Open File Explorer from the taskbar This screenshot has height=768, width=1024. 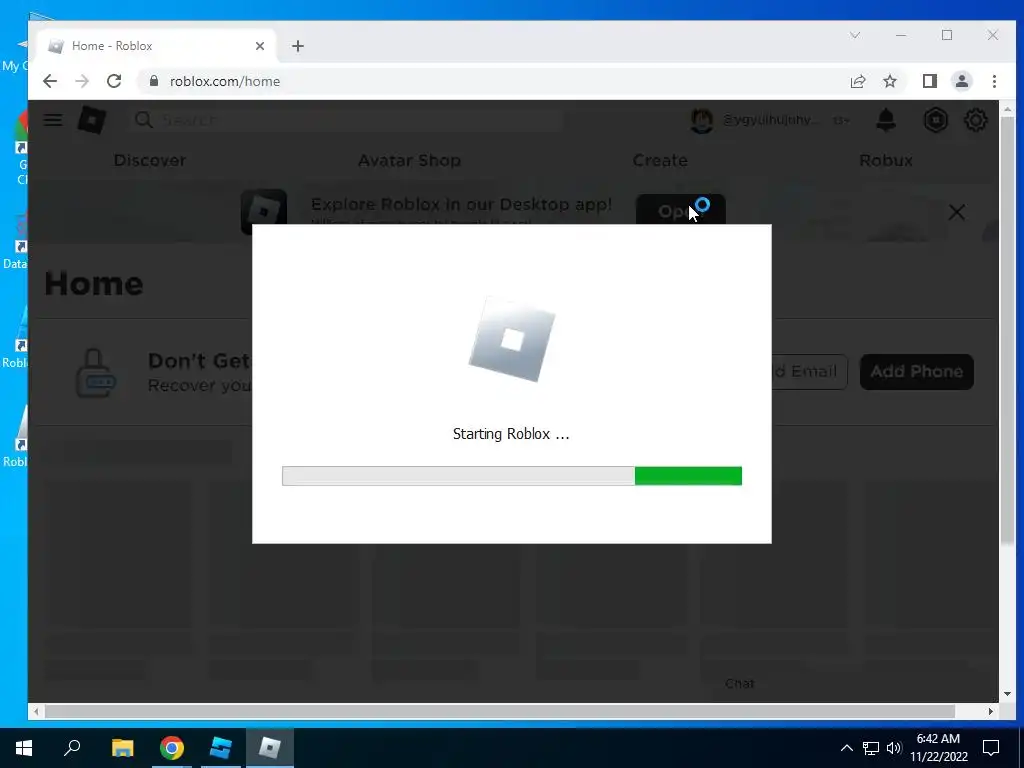[122, 748]
